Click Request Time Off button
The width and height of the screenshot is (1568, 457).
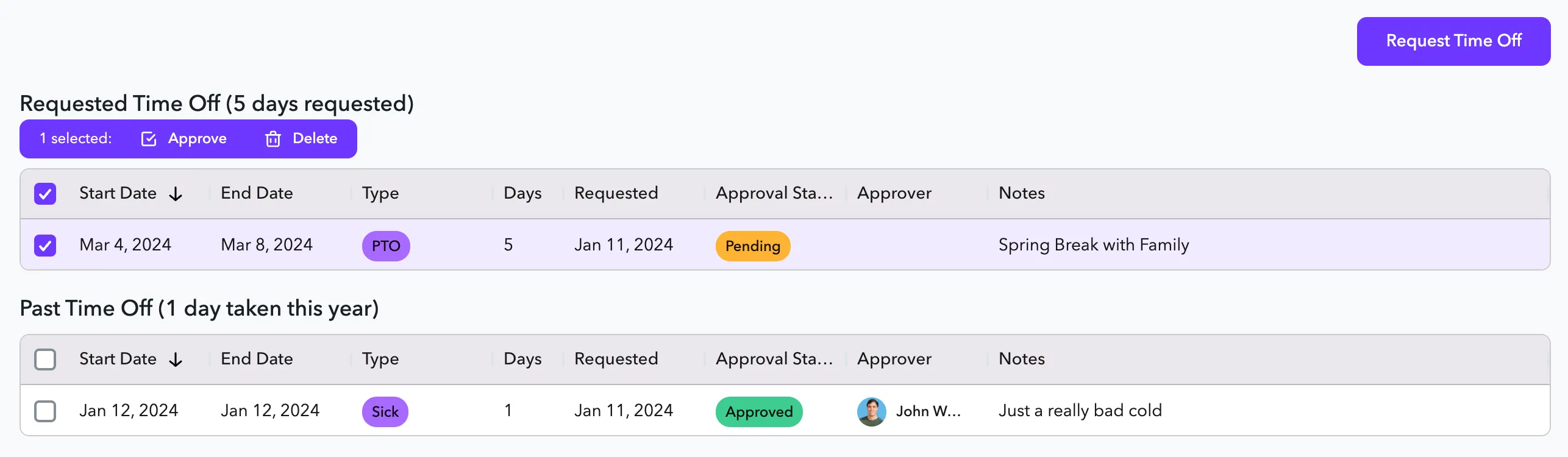pos(1453,41)
